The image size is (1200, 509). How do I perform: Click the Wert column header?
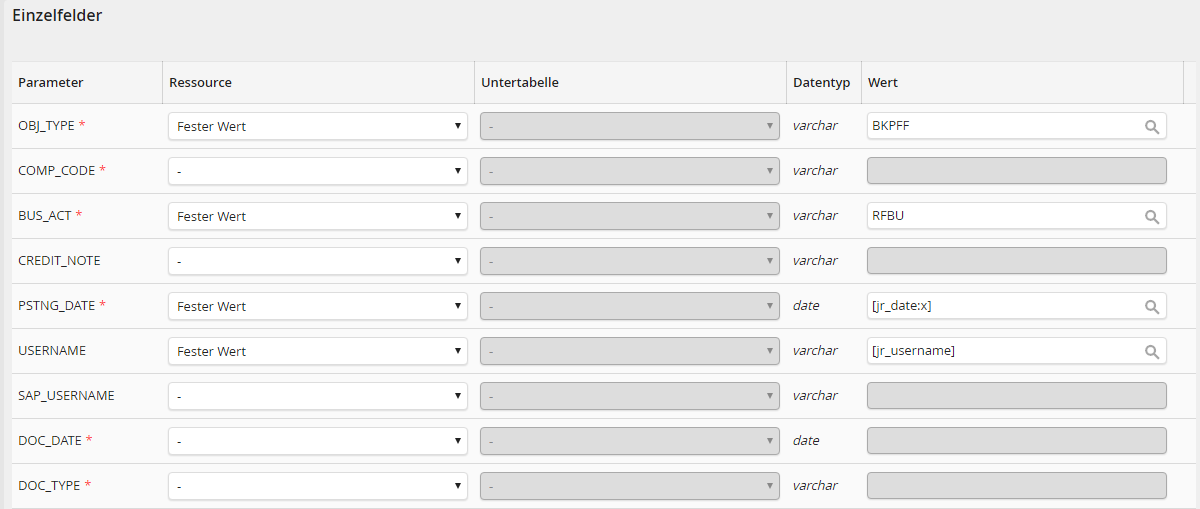pyautogui.click(x=884, y=82)
